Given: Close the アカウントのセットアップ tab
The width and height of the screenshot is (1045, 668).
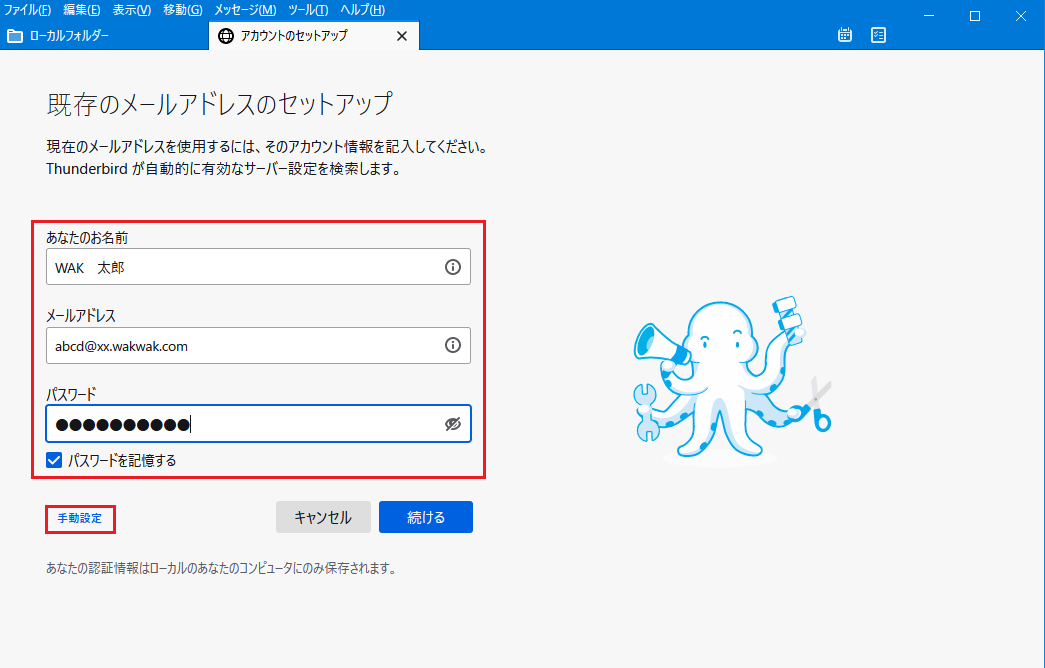Looking at the screenshot, I should (x=402, y=36).
